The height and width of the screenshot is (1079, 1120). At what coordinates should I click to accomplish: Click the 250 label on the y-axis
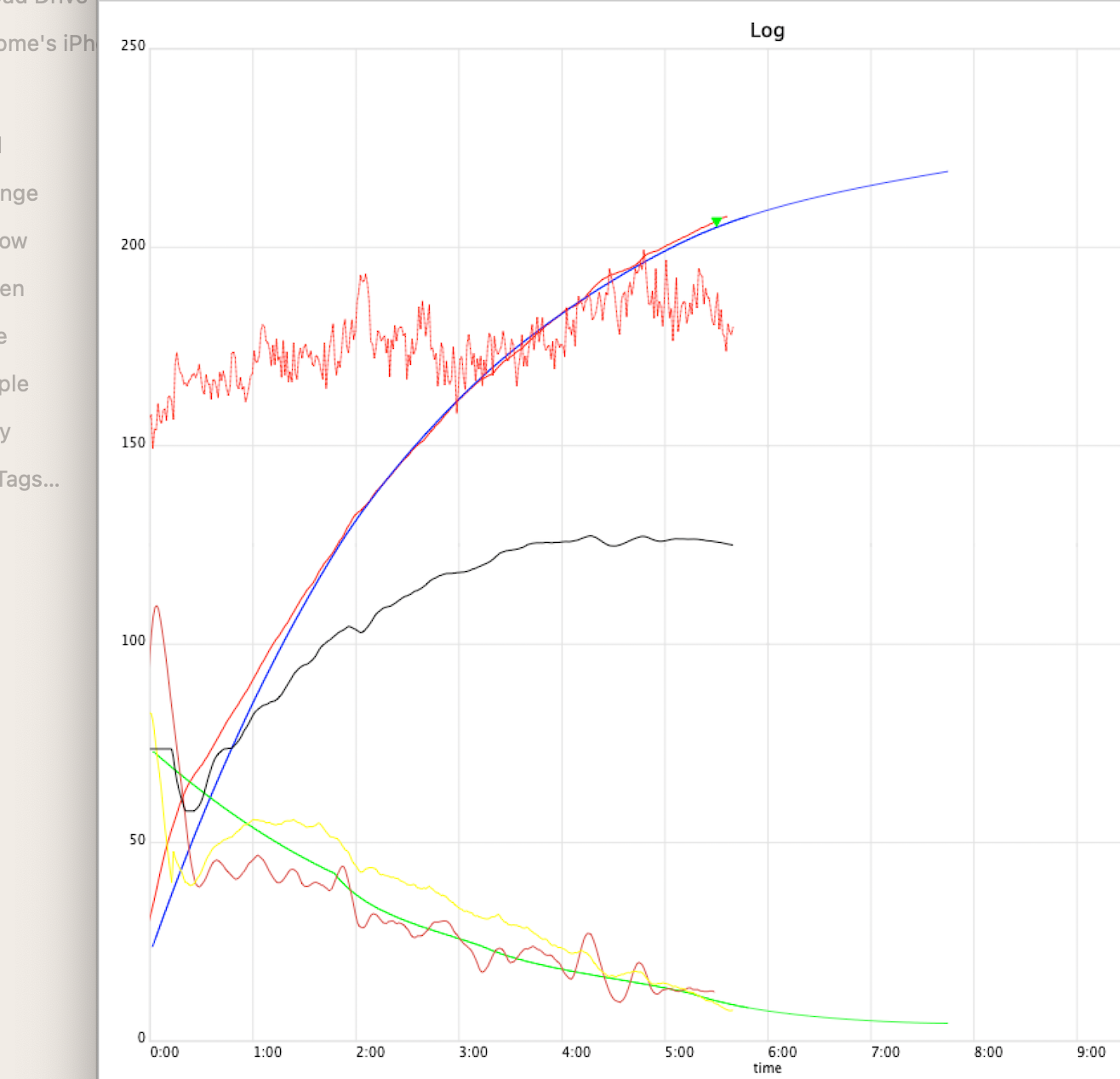(x=133, y=46)
